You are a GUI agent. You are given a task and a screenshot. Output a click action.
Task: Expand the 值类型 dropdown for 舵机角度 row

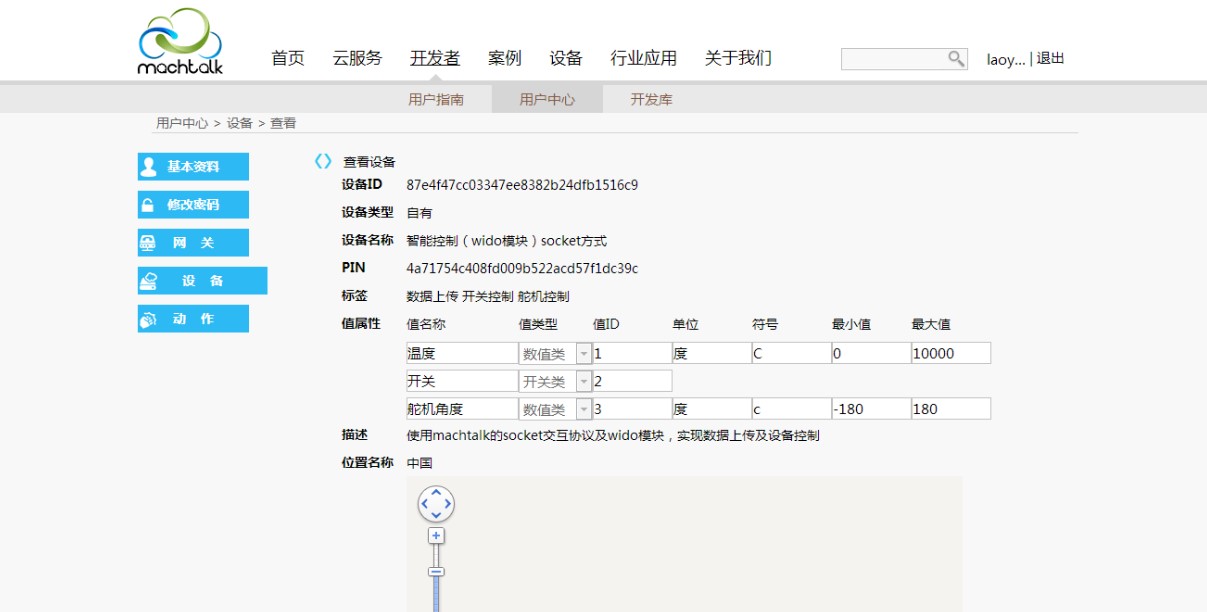[584, 409]
